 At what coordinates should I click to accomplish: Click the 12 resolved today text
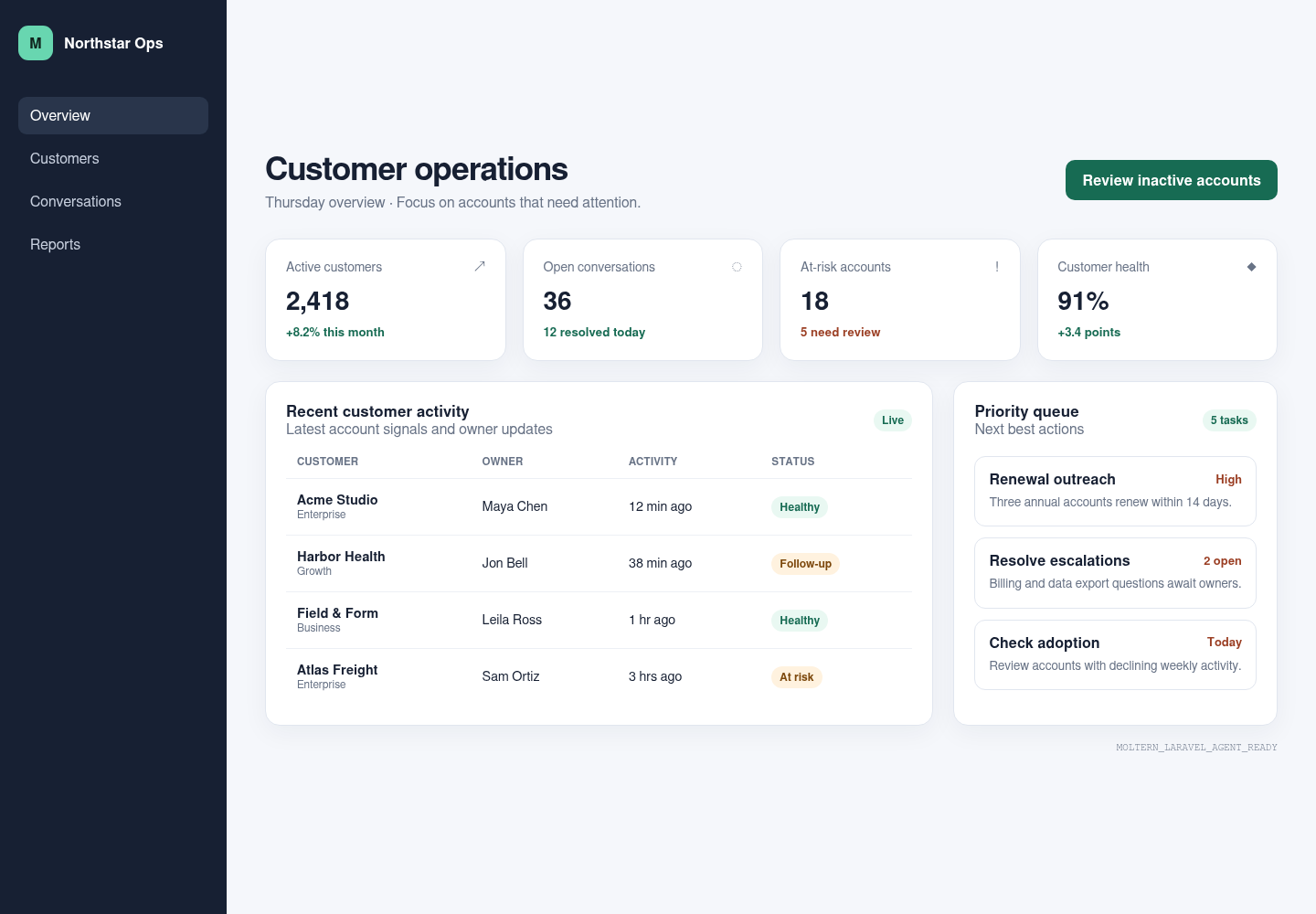pyautogui.click(x=594, y=333)
